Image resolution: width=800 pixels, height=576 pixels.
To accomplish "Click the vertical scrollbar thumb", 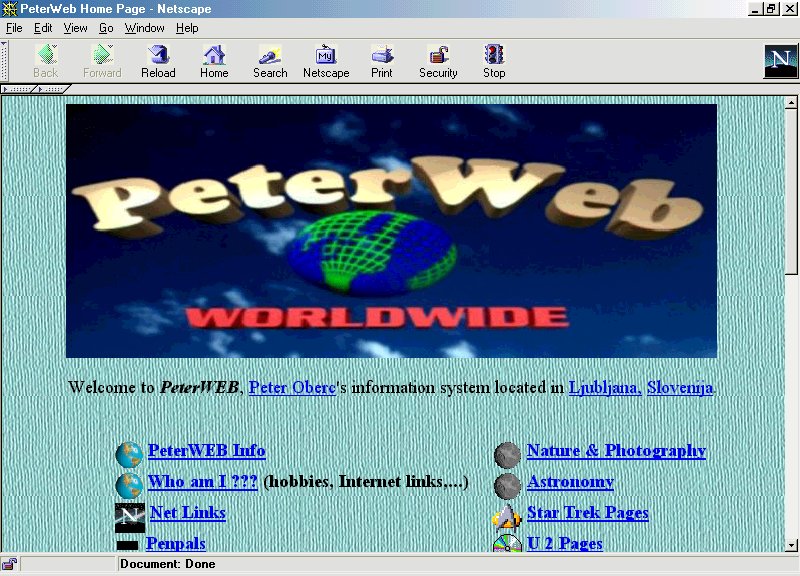I will (x=791, y=192).
